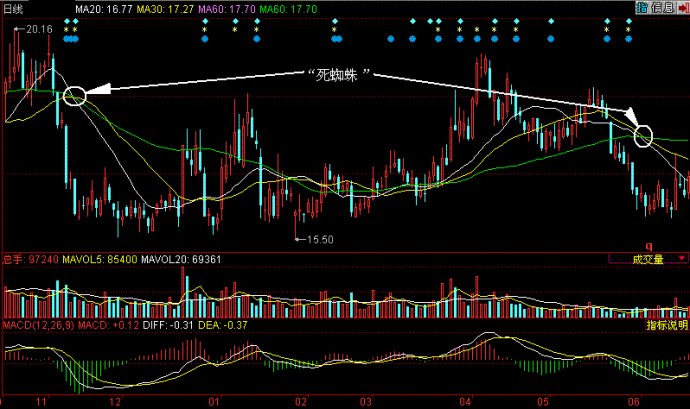
Task: Click the rightmost cyan diamond info marker
Action: (628, 21)
